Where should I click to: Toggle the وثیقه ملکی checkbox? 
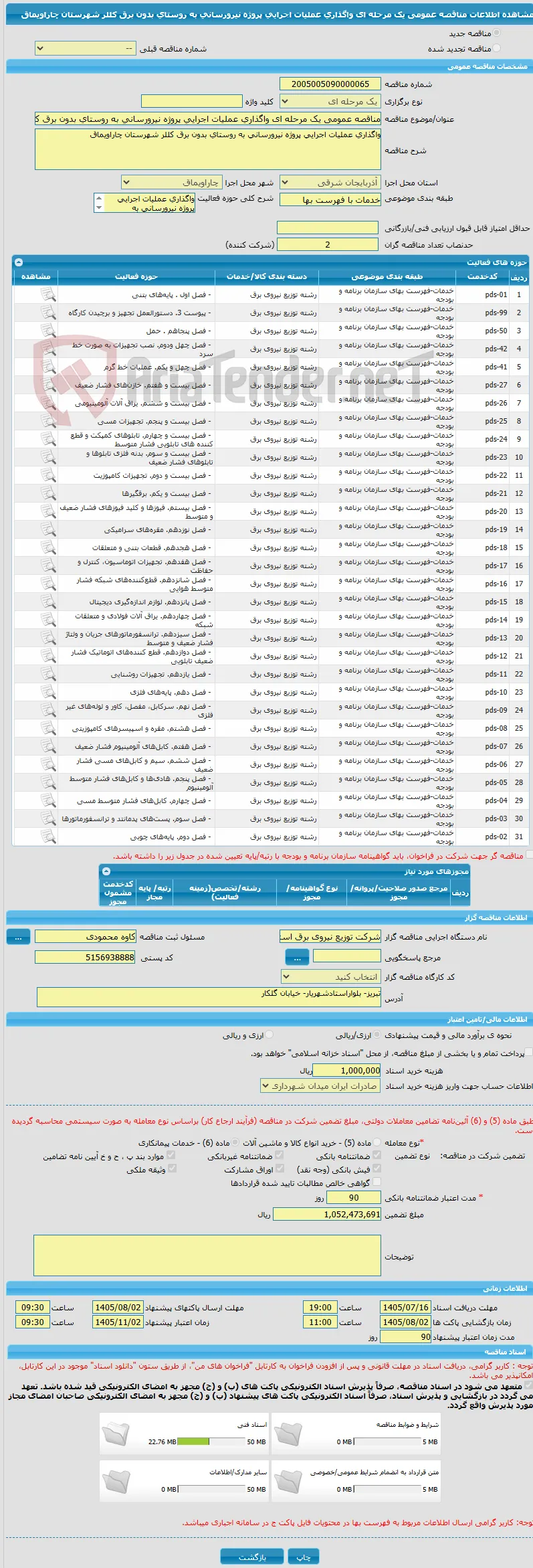pos(172,1168)
